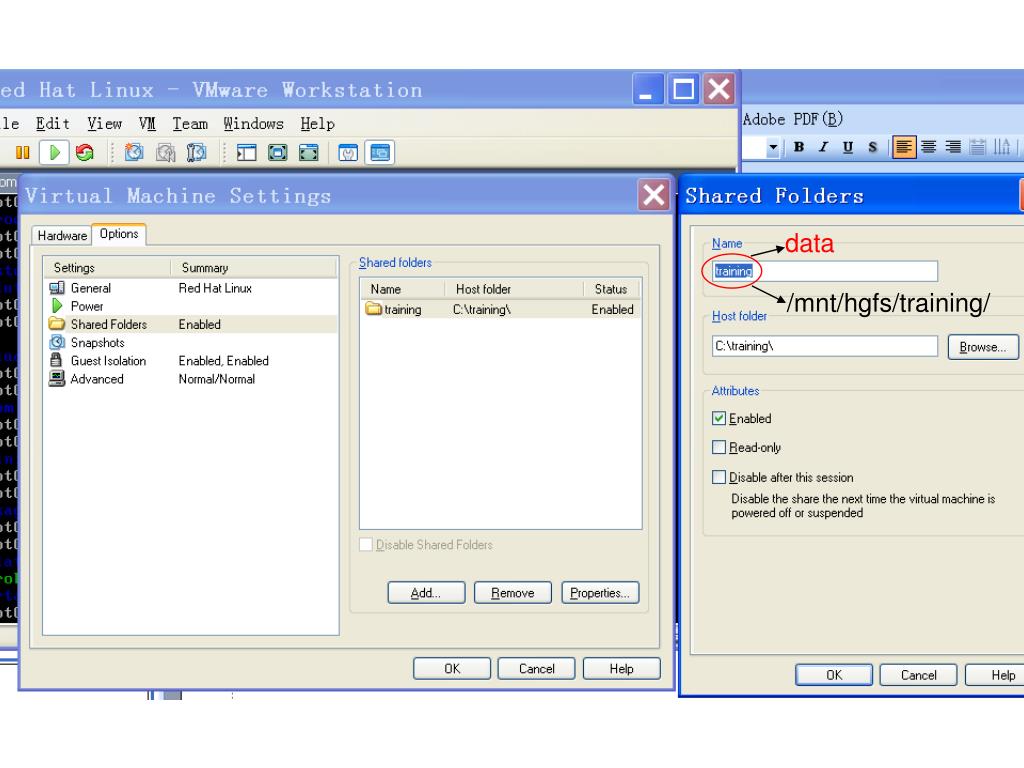Check the Read-only checkbox
Screen dimensions: 1024x768
[x=719, y=447]
